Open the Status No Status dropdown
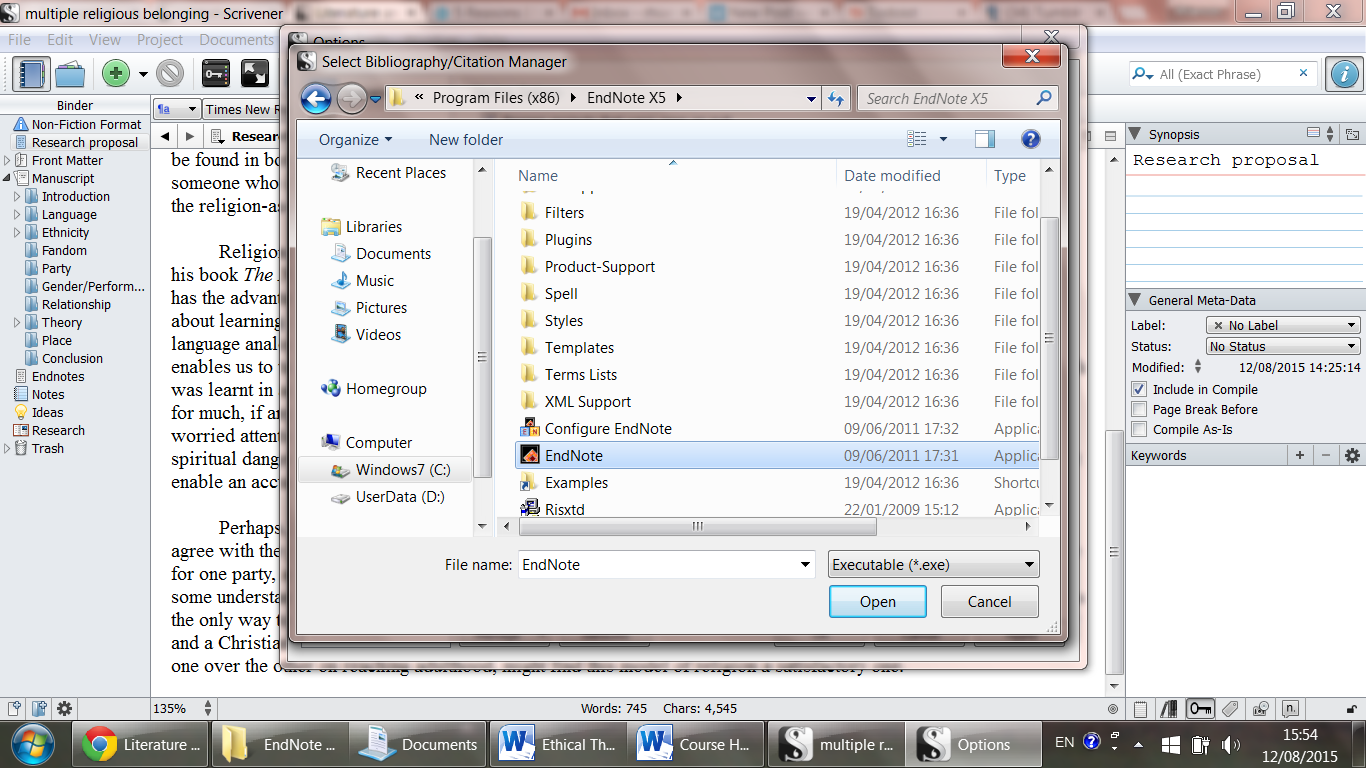 1283,346
